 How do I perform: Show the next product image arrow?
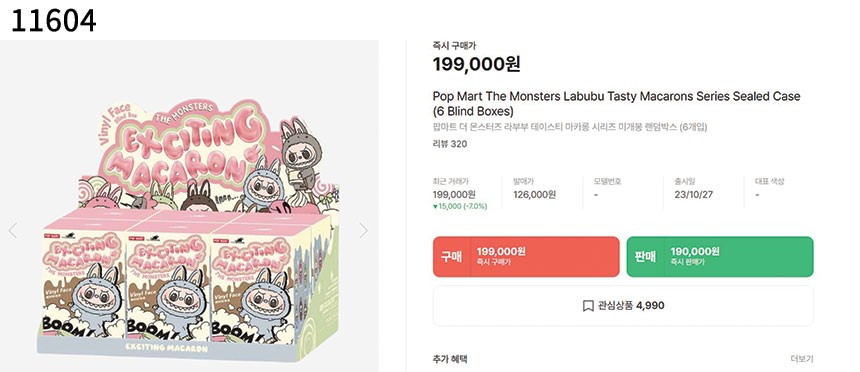[x=363, y=230]
